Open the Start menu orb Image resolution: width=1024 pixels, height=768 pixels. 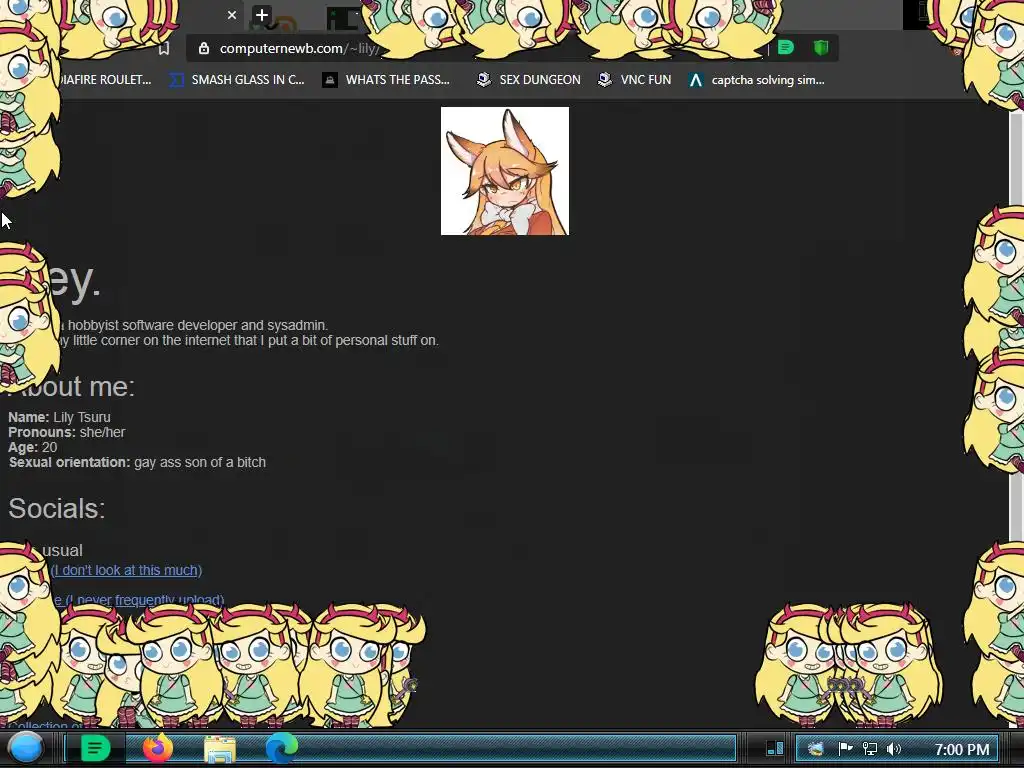click(x=25, y=748)
